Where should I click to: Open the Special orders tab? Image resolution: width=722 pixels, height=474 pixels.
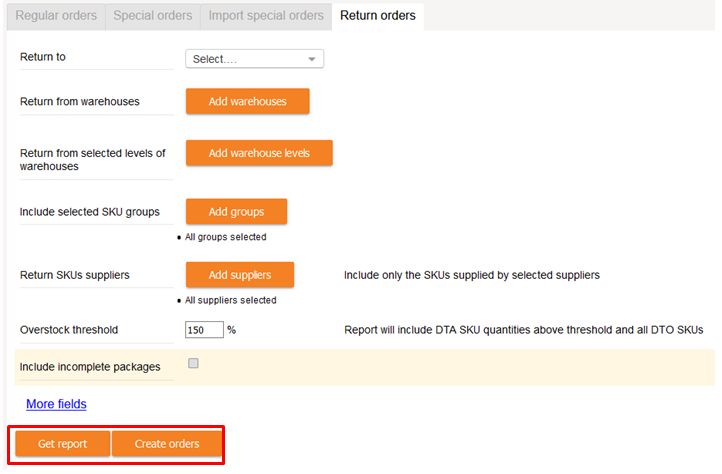pos(153,16)
